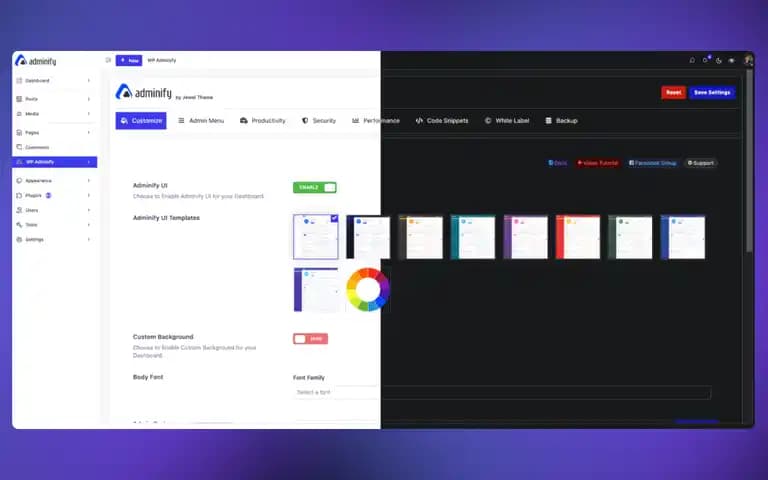Expand the Media submenu arrow

click(89, 114)
